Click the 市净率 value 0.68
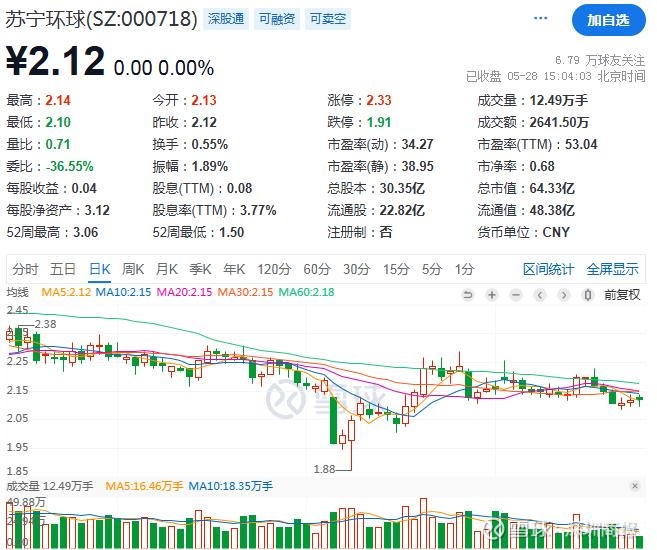 coord(542,166)
